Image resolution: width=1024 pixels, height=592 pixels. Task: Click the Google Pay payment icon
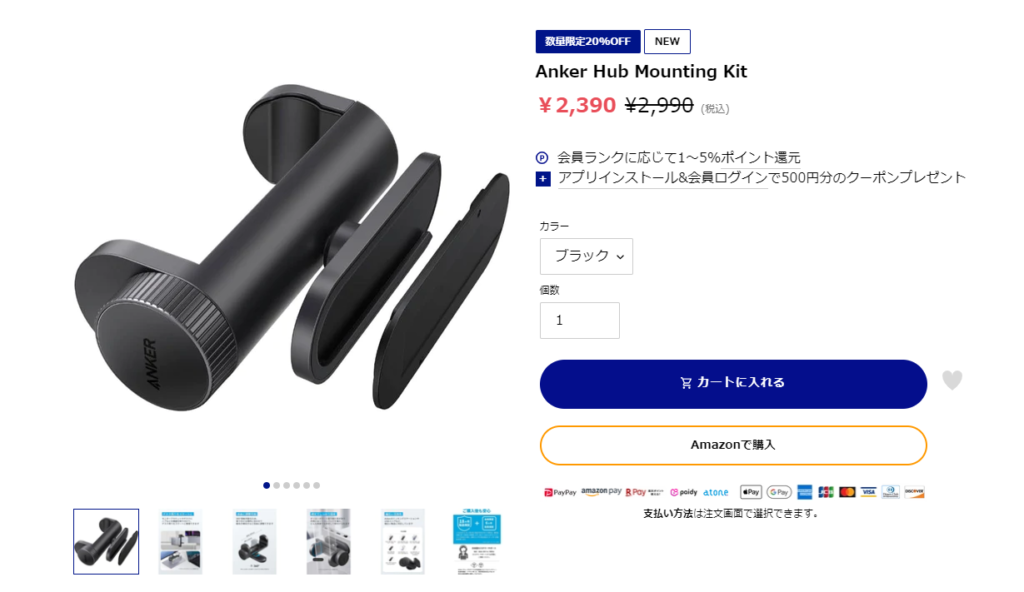coord(779,492)
